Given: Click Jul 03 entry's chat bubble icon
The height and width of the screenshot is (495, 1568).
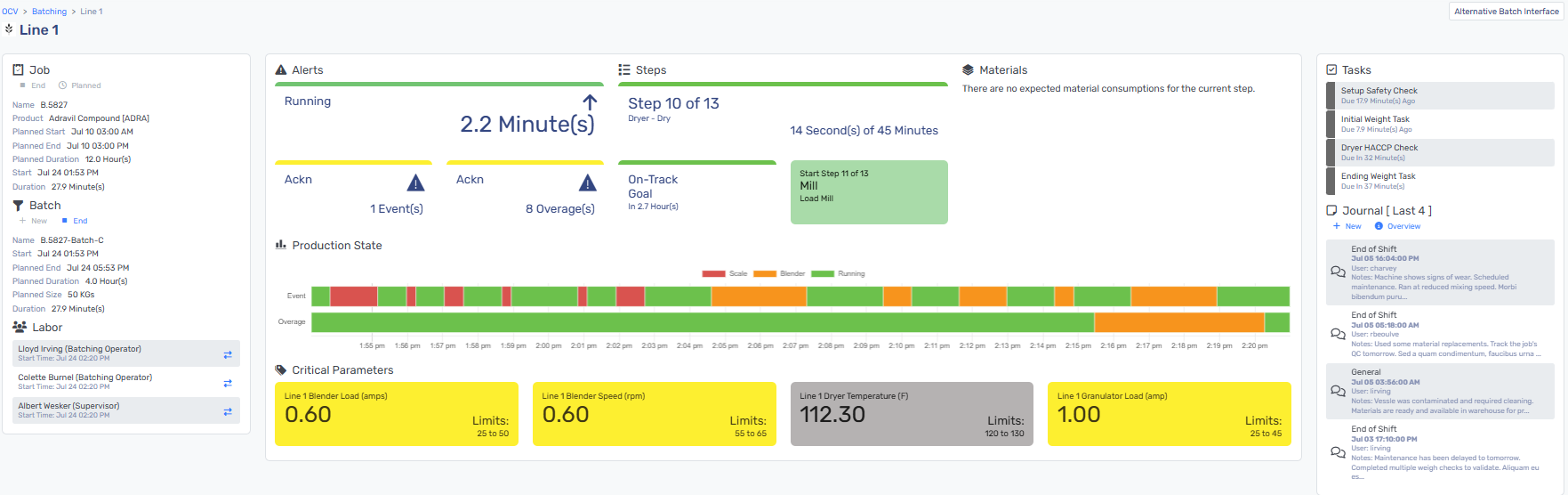Looking at the screenshot, I should 1338,452.
